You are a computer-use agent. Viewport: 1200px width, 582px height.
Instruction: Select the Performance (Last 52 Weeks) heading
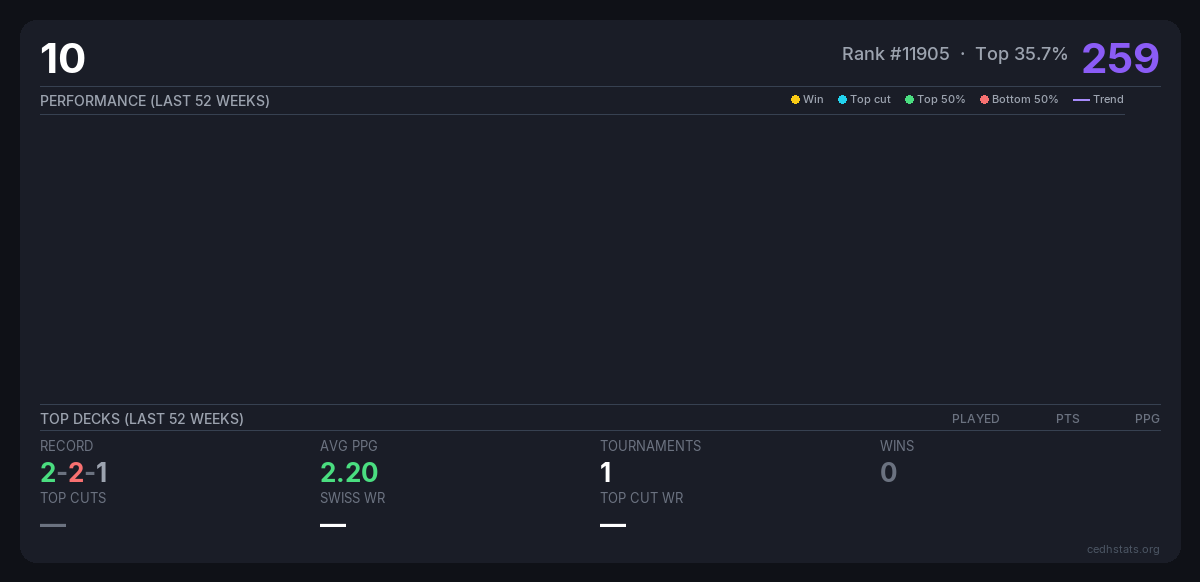155,101
